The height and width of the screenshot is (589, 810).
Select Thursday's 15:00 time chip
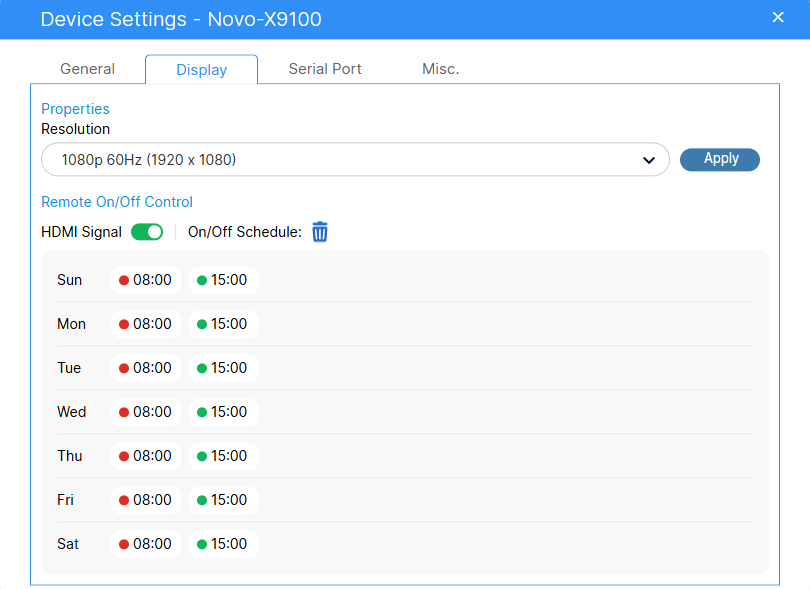(x=223, y=456)
